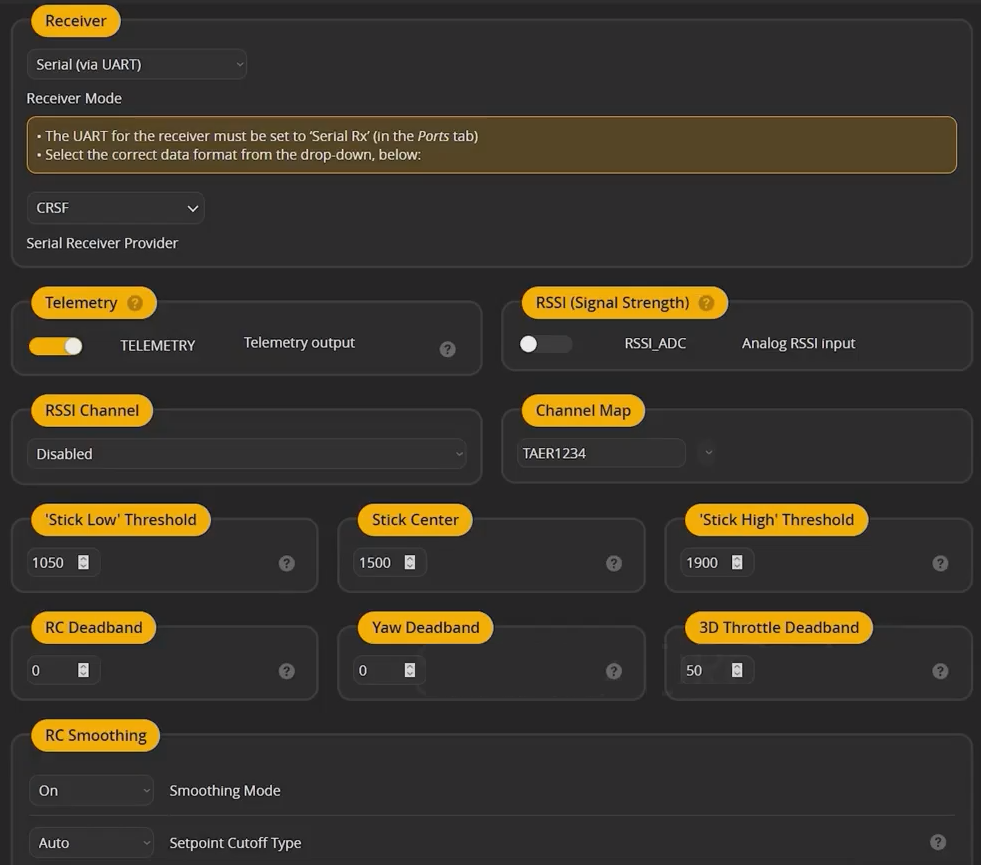Viewport: 981px width, 865px height.
Task: Click the Stick Center 1500 value field
Action: coord(378,563)
